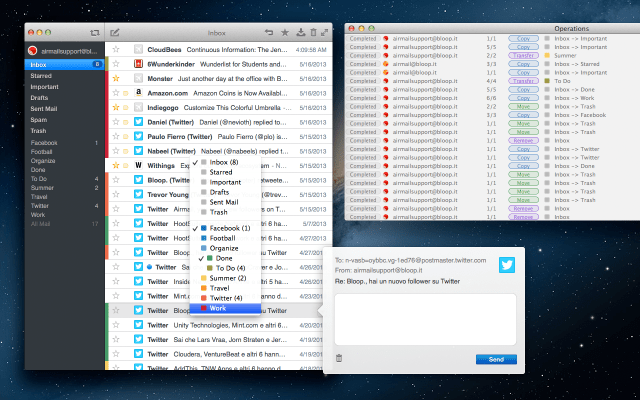
Task: Uncheck the Done label in menu
Action: point(225,258)
